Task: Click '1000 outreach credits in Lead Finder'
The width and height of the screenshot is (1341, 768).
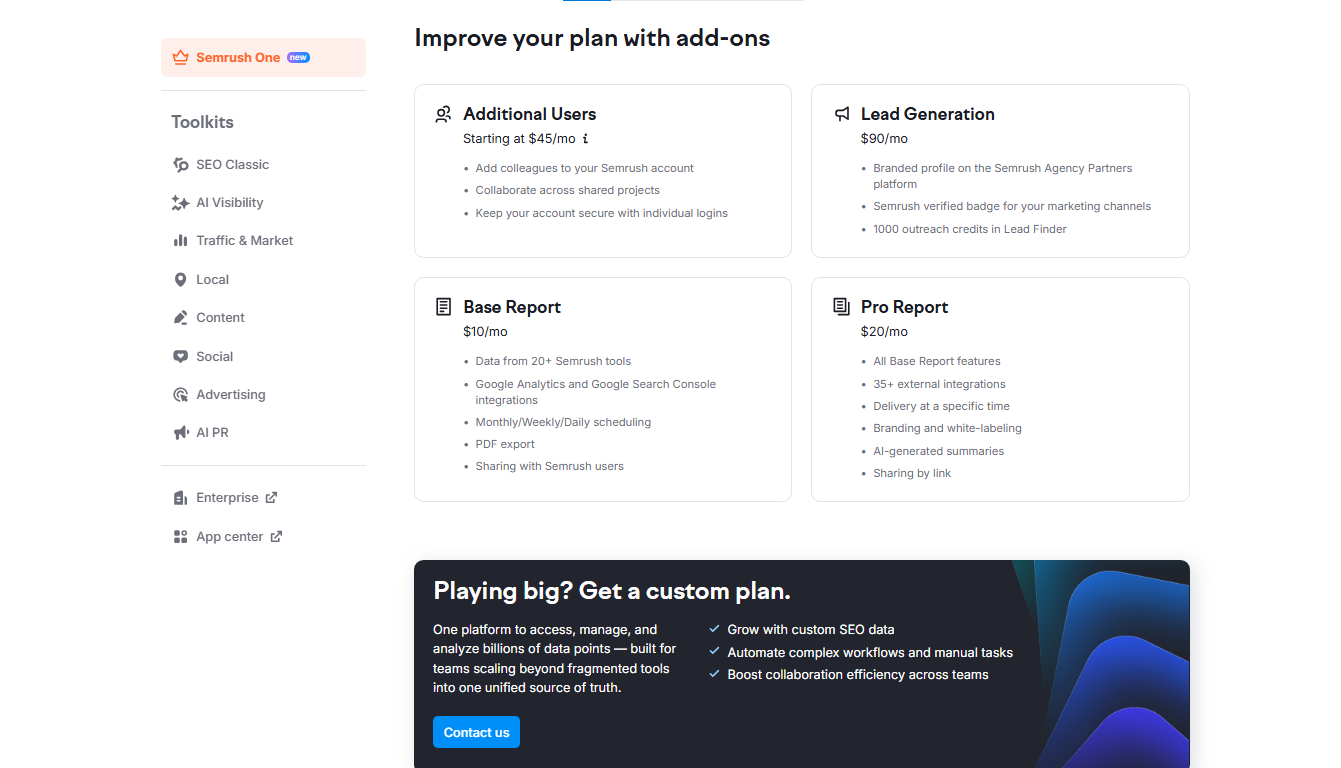Action: [970, 229]
